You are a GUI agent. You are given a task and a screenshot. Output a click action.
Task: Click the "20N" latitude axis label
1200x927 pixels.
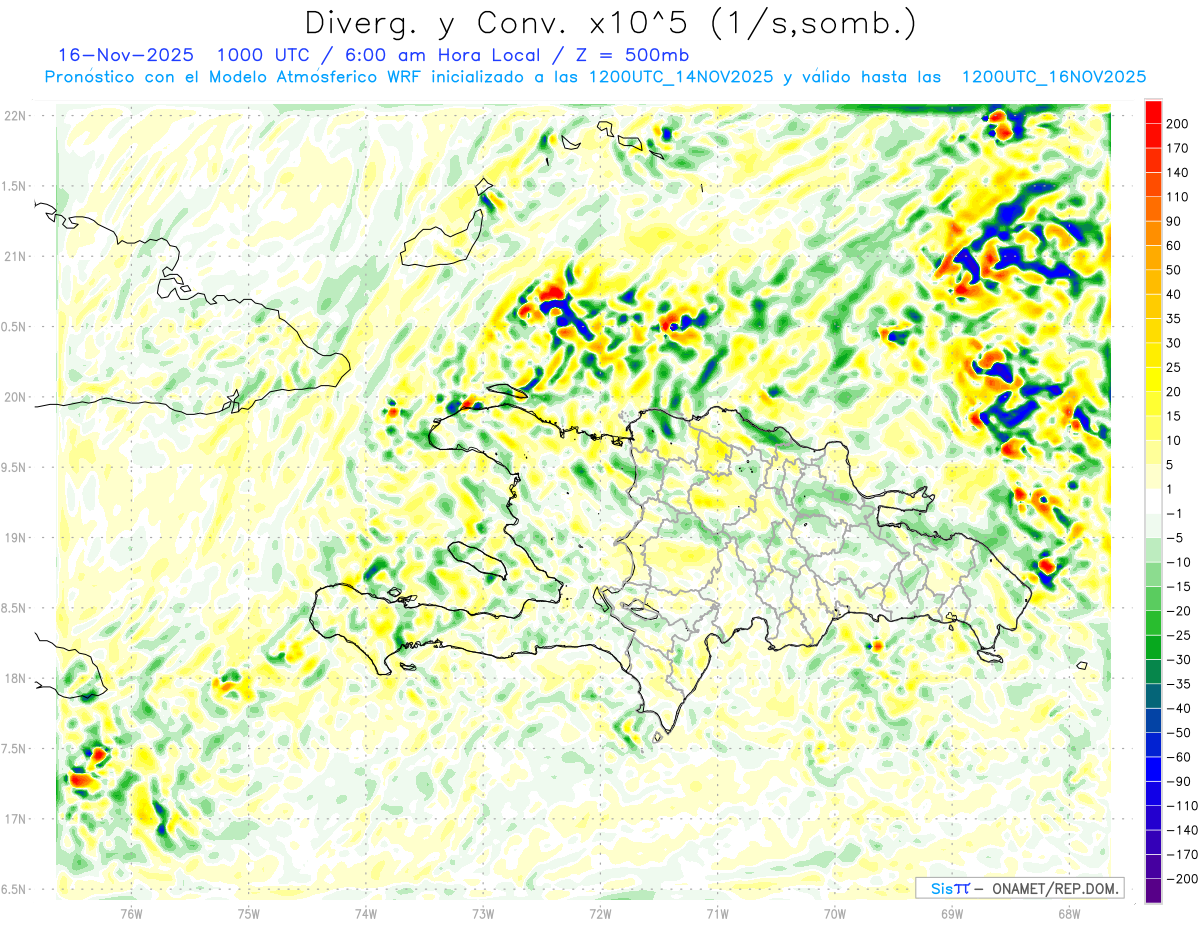coord(16,398)
